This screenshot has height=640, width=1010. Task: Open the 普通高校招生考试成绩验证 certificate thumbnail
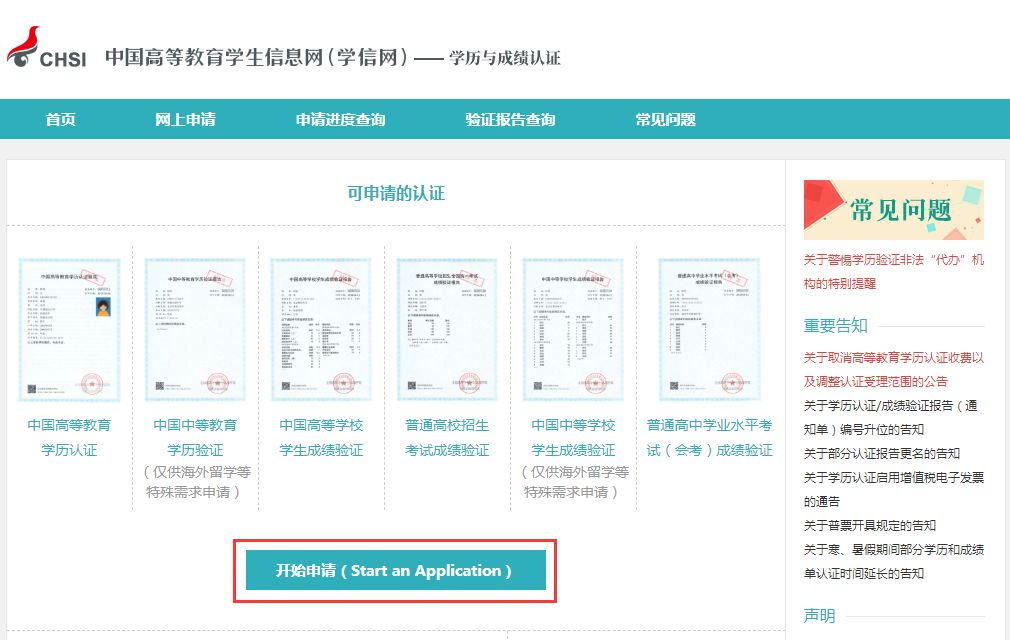pyautogui.click(x=448, y=327)
